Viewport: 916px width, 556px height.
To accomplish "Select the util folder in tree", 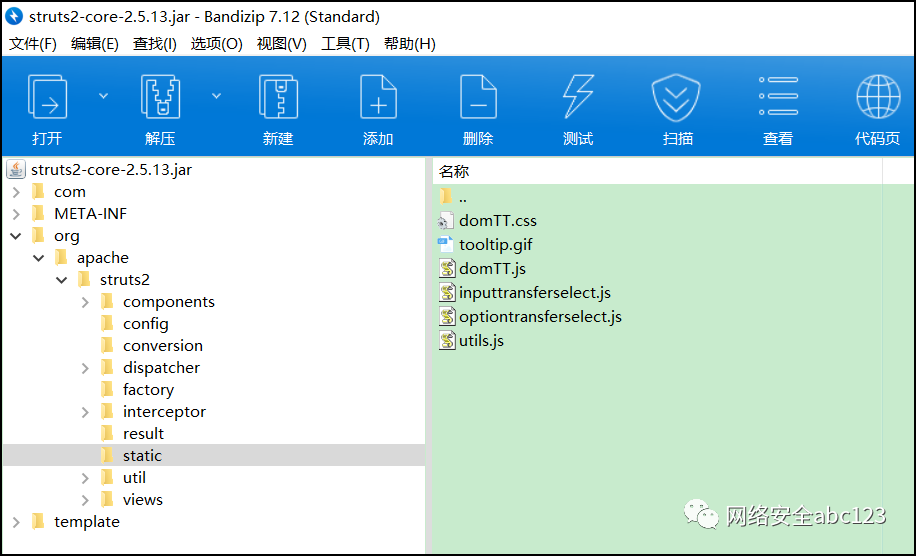I will [134, 478].
